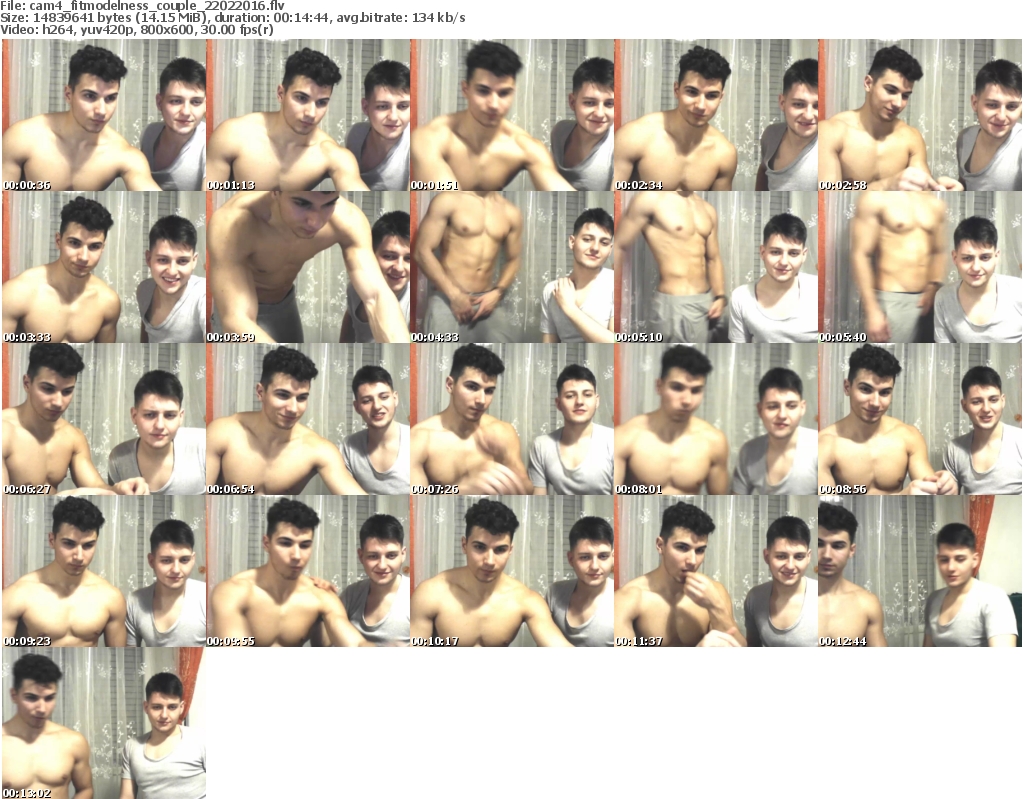Screen dimensions: 1024x799
Task: Open the thumbnail stamped 00:08:56
Action: (920, 419)
